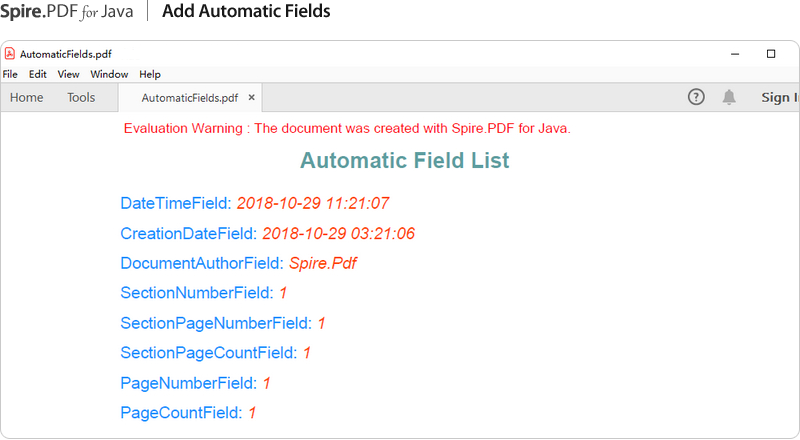Click the Sign In button
Screen dimensions: 800x440
click(779, 98)
